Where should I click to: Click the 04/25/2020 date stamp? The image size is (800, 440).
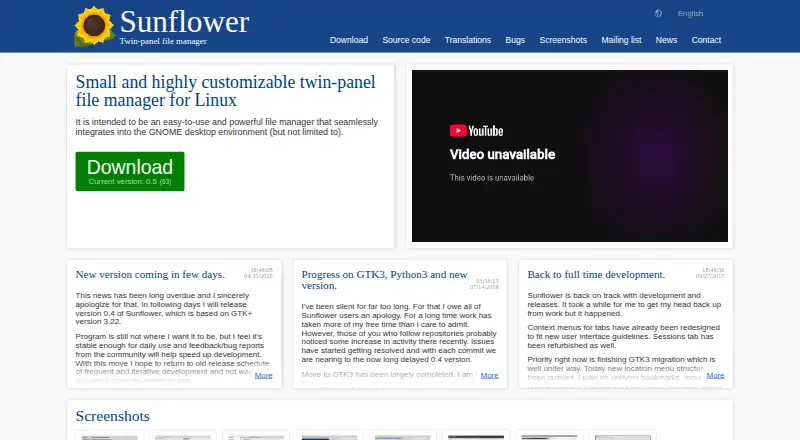click(259, 276)
